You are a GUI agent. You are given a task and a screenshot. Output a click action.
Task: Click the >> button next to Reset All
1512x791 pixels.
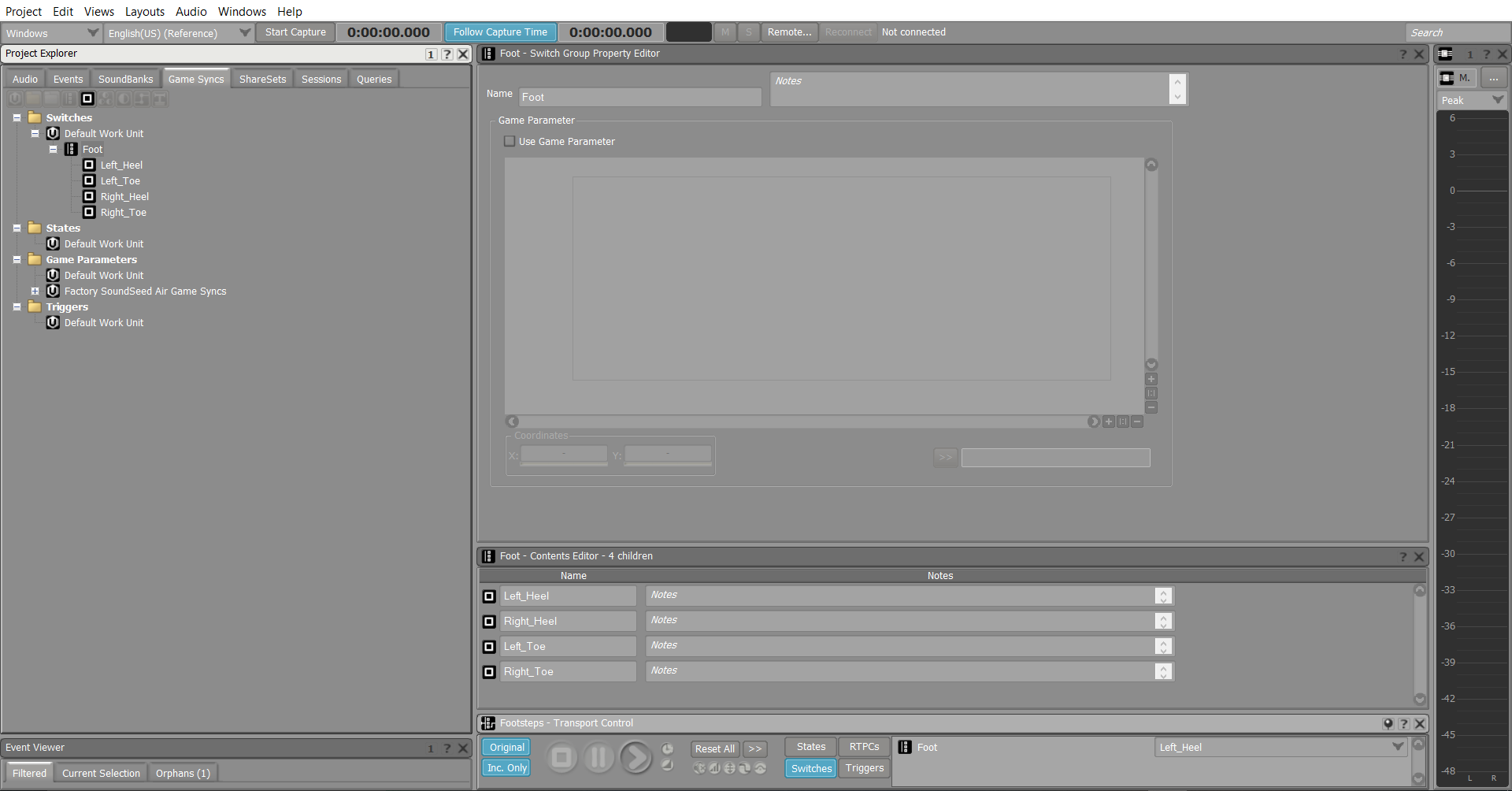(x=755, y=748)
